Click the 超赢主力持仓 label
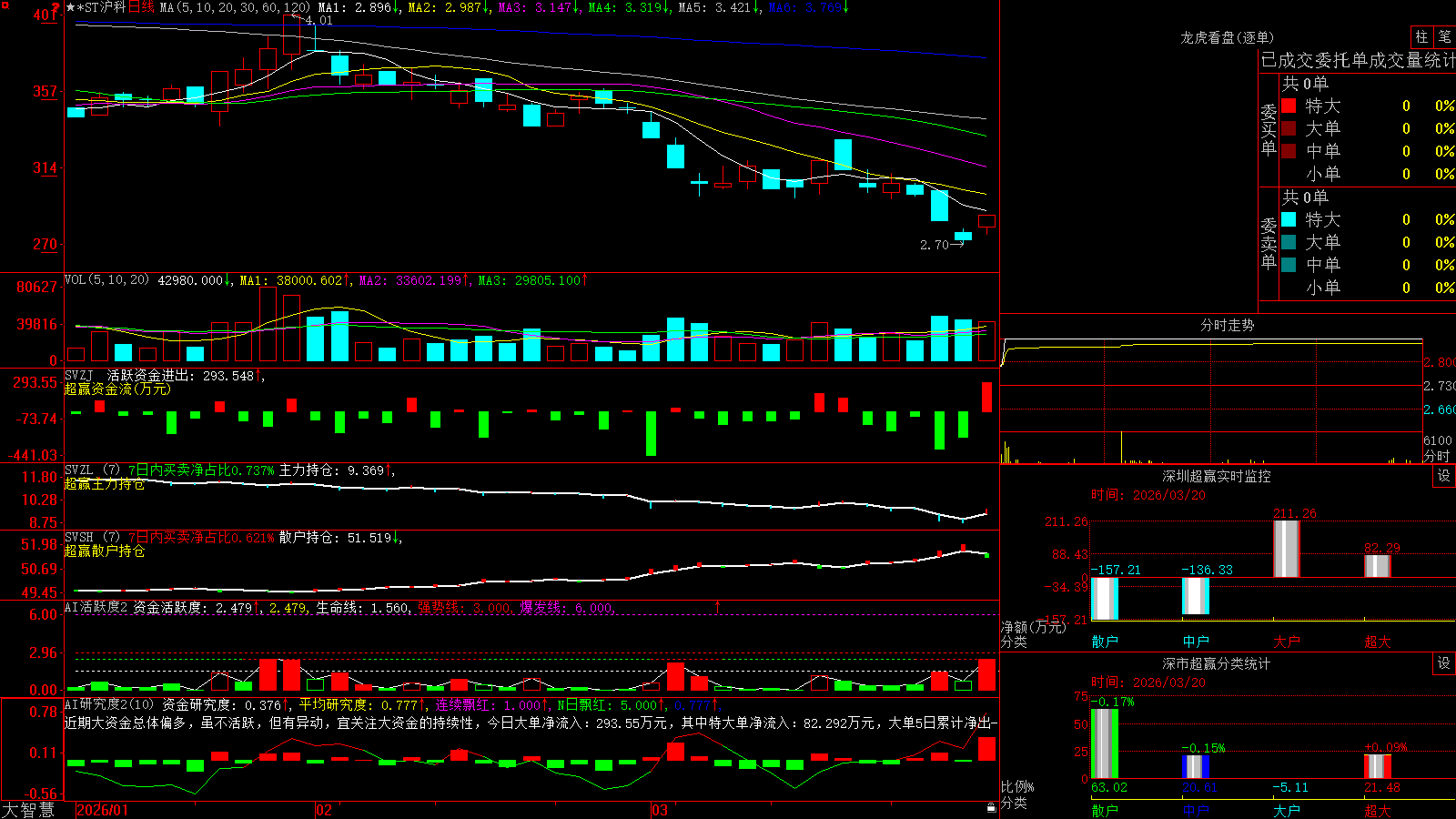Viewport: 1456px width, 819px height. (105, 483)
